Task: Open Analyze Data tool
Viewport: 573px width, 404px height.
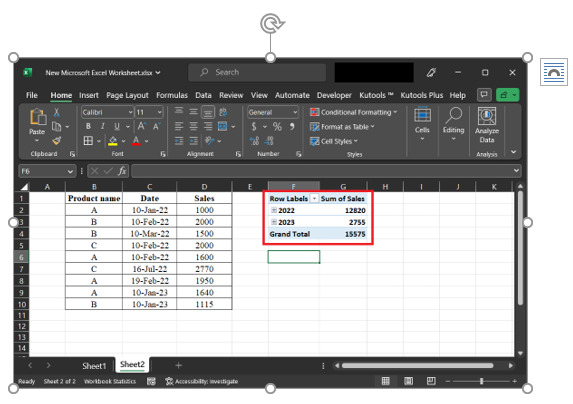Action: pos(487,125)
